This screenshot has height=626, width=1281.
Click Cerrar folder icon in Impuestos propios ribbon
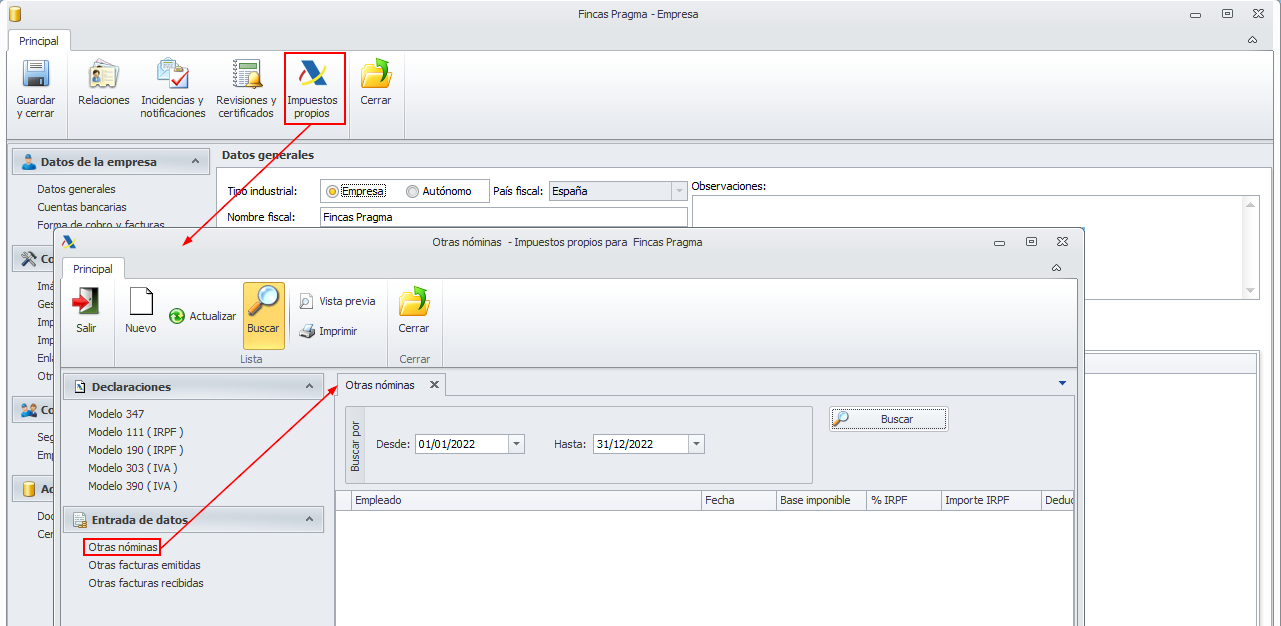click(x=414, y=301)
